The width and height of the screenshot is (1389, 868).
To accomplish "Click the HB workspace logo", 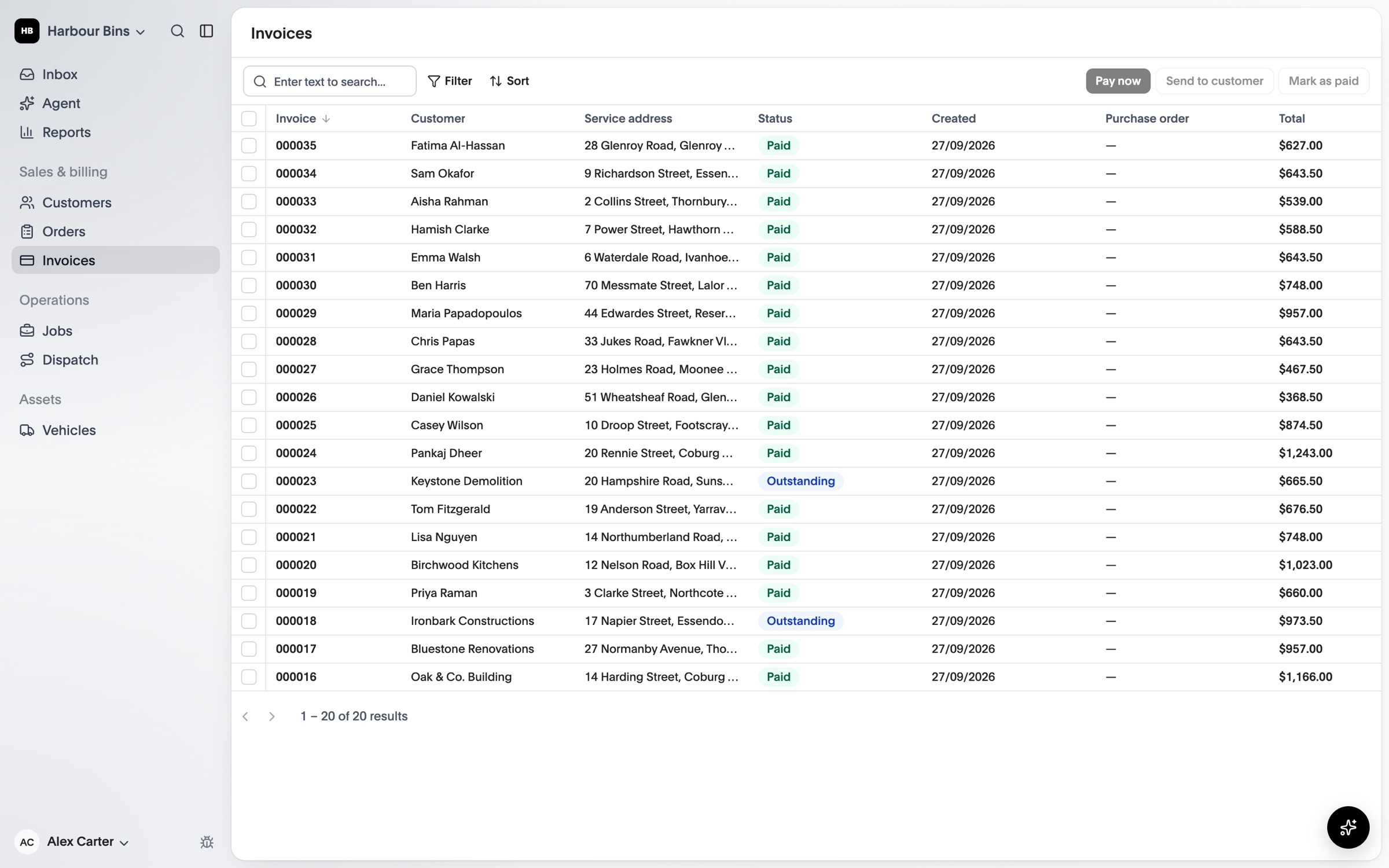I will [x=27, y=31].
